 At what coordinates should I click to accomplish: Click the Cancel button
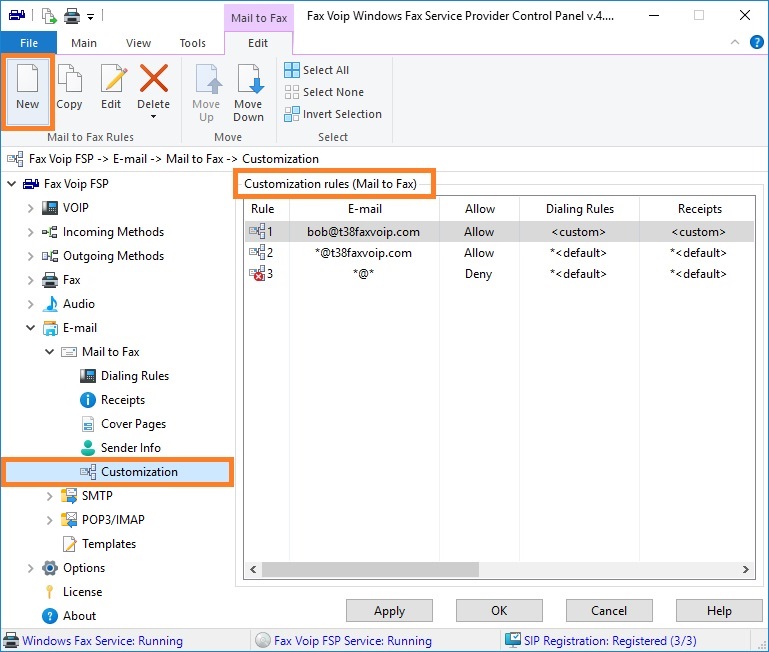tap(609, 611)
